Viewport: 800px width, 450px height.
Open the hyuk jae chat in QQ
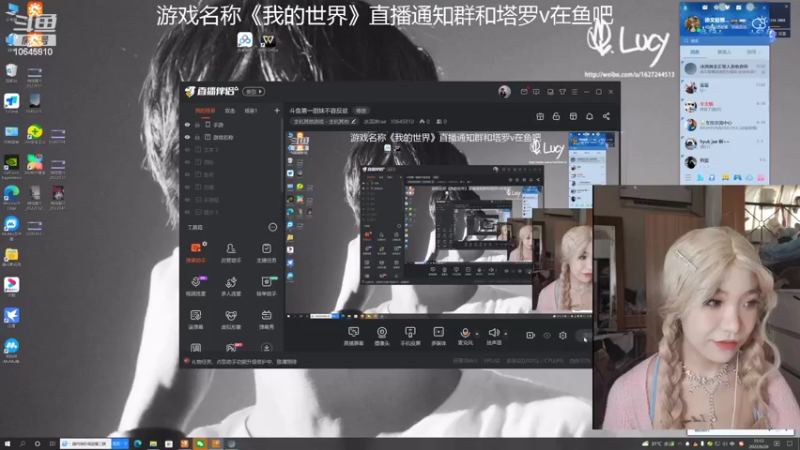tap(724, 143)
